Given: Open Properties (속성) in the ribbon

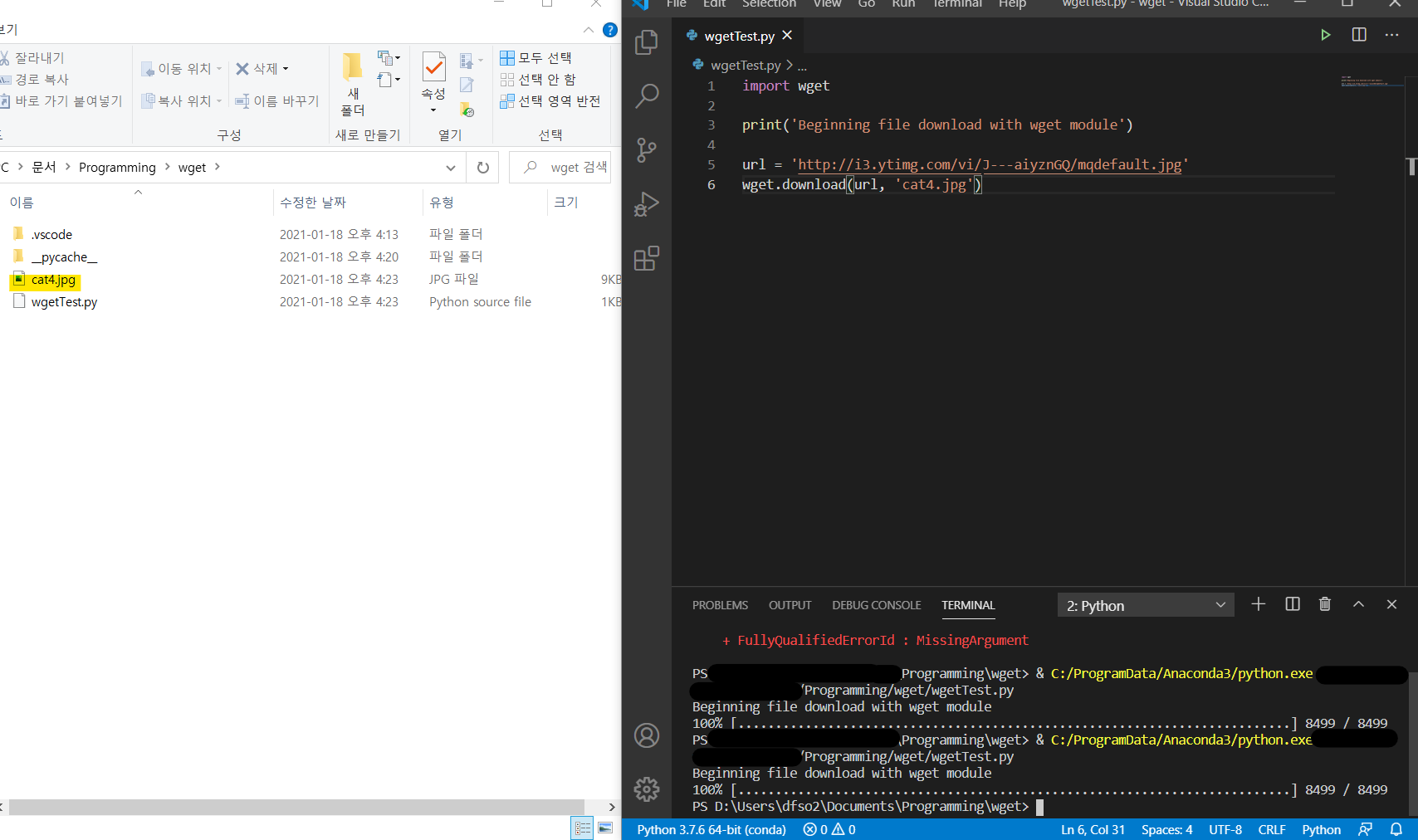Looking at the screenshot, I should 433,84.
